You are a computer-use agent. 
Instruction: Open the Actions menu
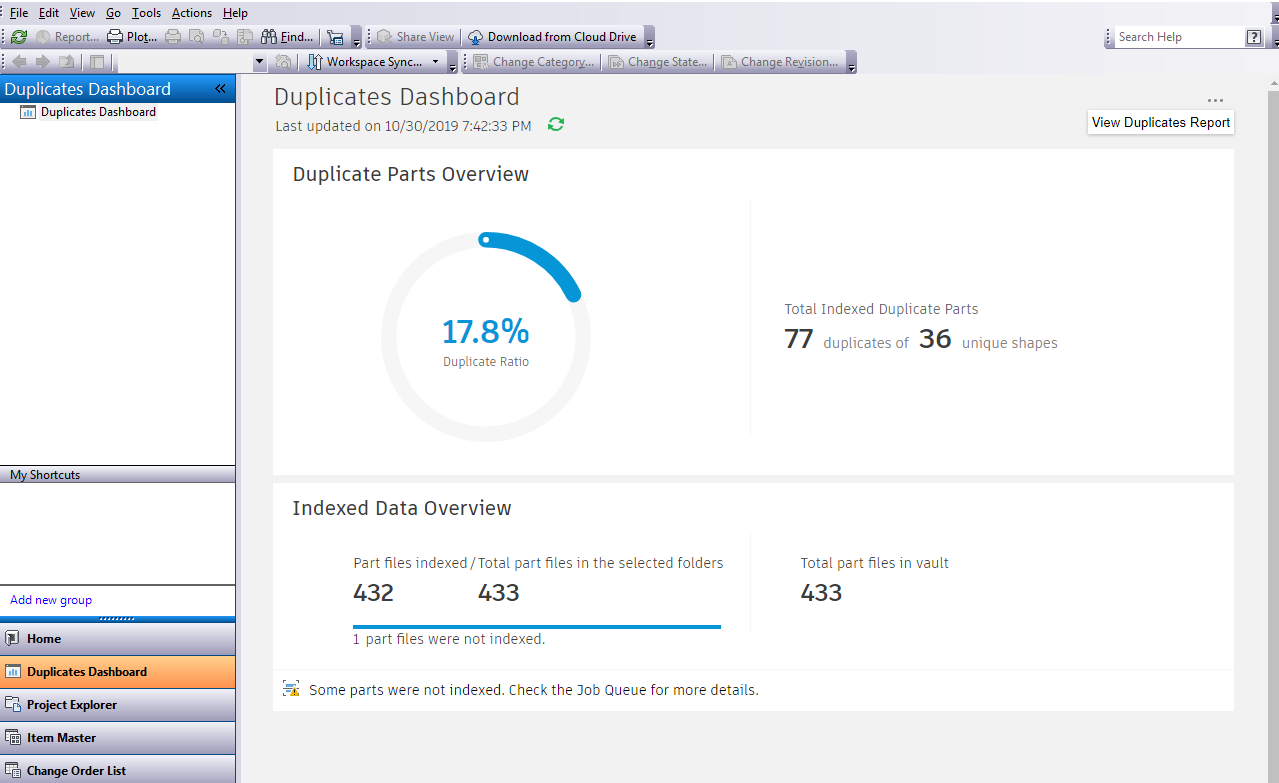coord(191,13)
